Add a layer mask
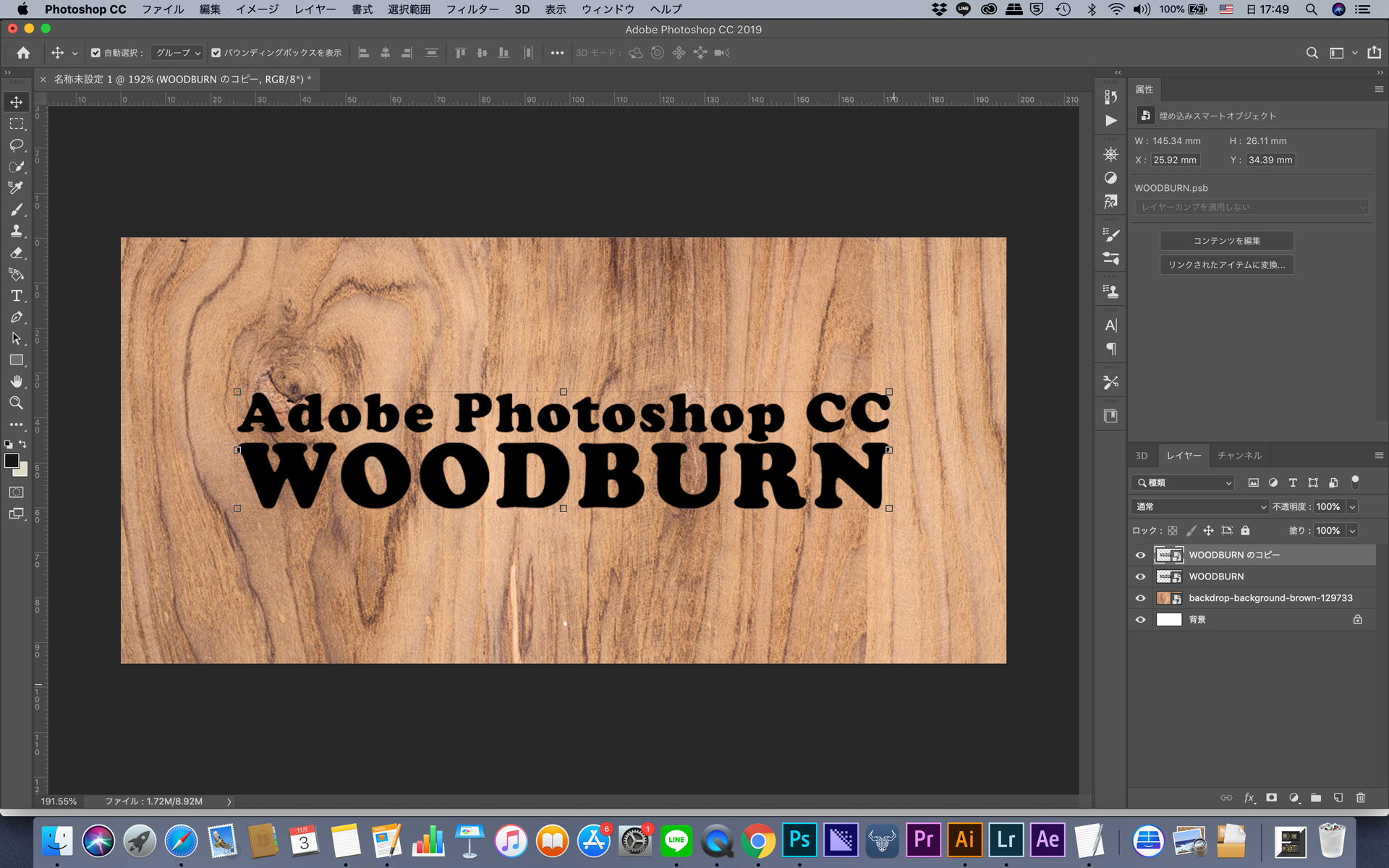Viewport: 1389px width, 868px height. 1271,798
